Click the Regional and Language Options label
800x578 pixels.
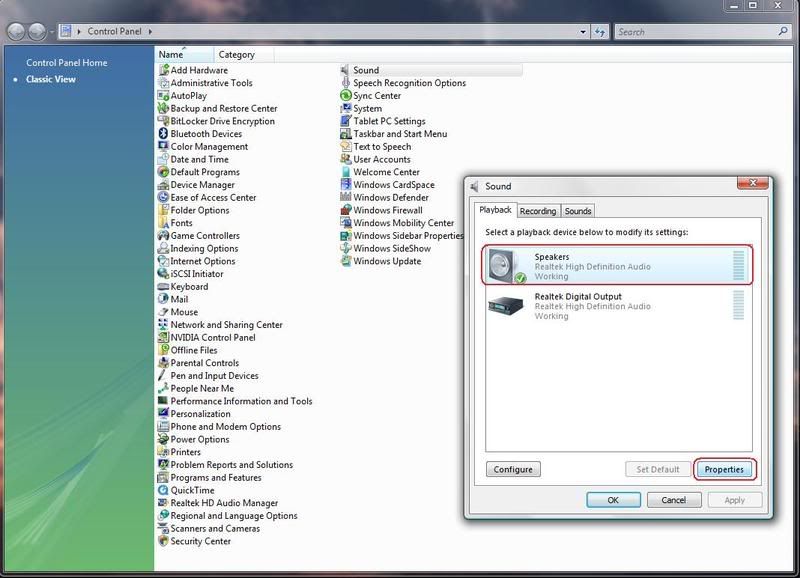[x=234, y=516]
